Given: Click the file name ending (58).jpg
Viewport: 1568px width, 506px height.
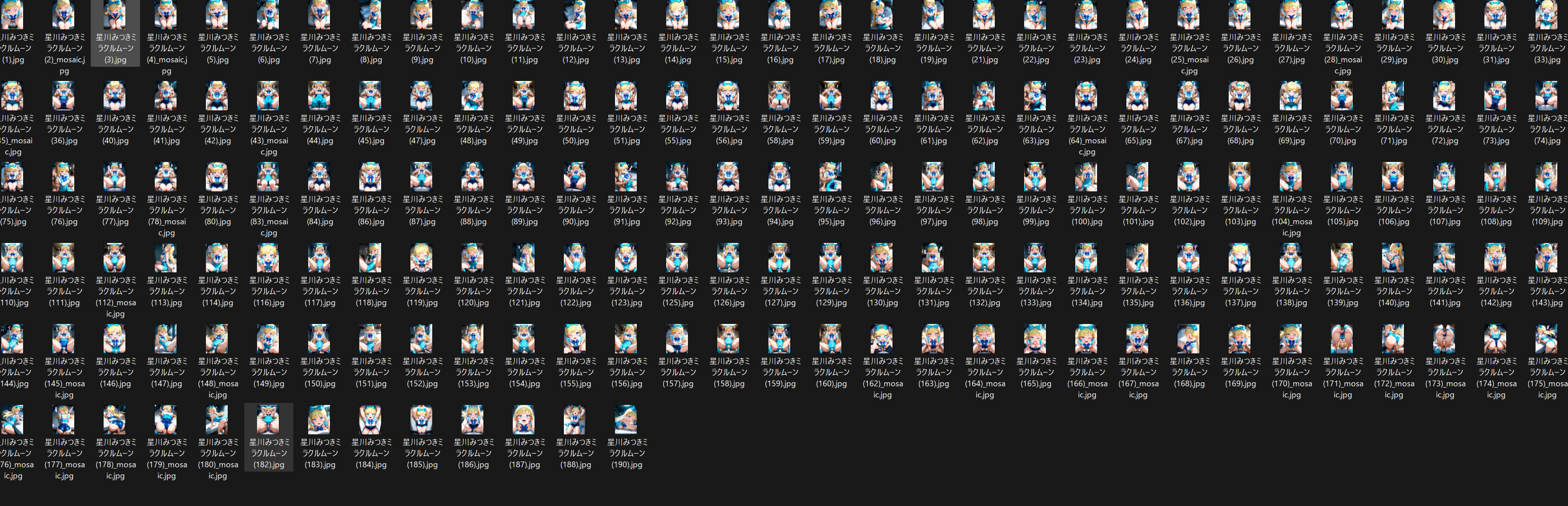Looking at the screenshot, I should [780, 130].
